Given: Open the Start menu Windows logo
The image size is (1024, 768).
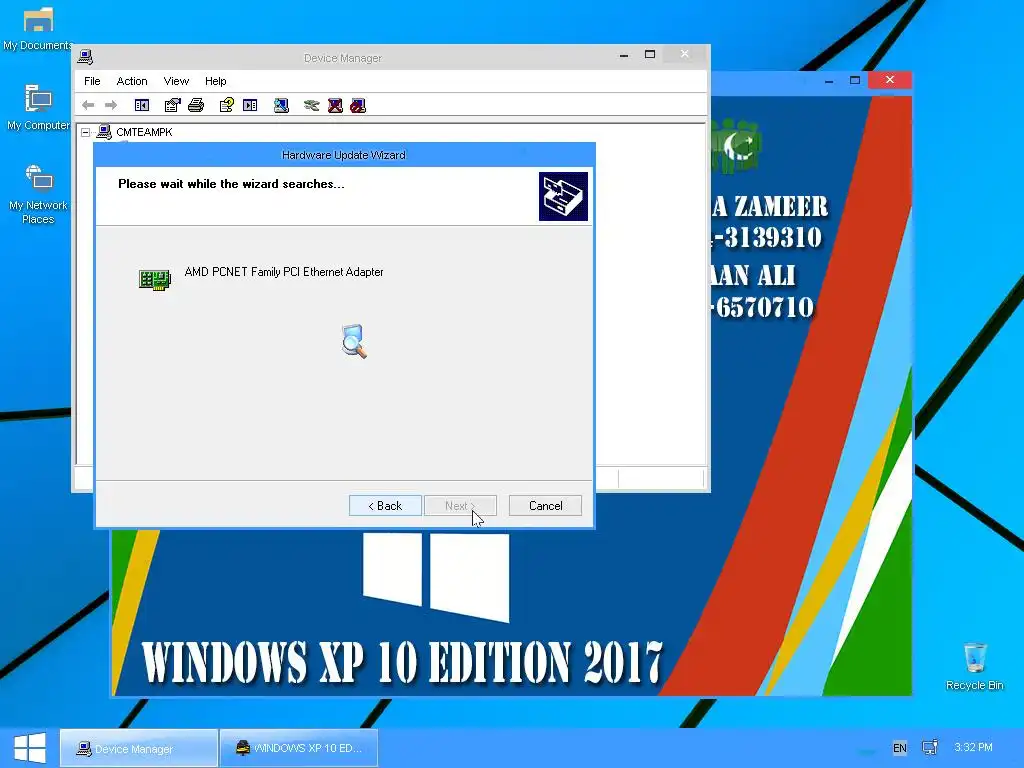Looking at the screenshot, I should [x=30, y=748].
